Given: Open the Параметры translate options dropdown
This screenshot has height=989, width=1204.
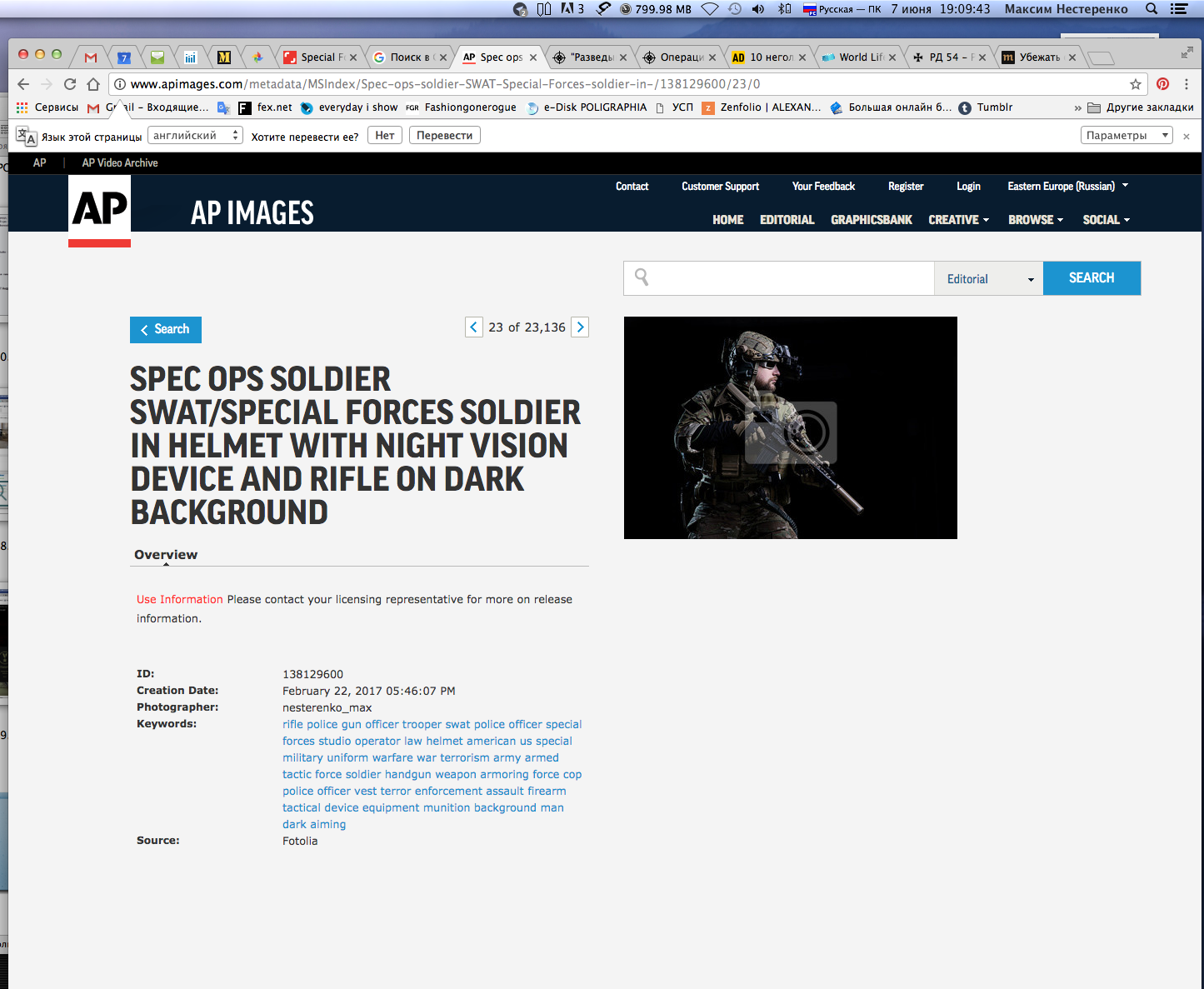Looking at the screenshot, I should pyautogui.click(x=1127, y=135).
